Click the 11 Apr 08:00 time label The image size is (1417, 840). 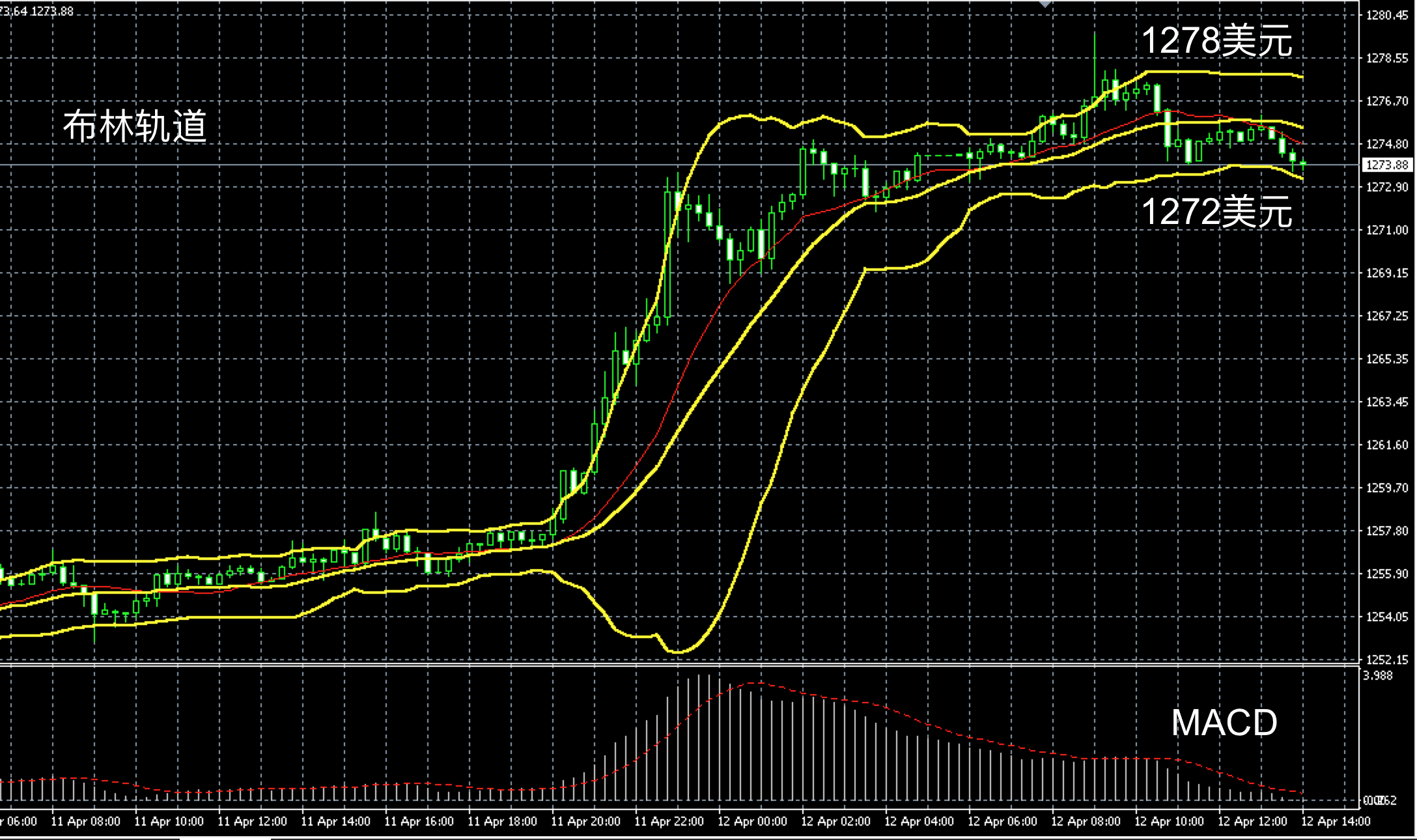click(85, 822)
